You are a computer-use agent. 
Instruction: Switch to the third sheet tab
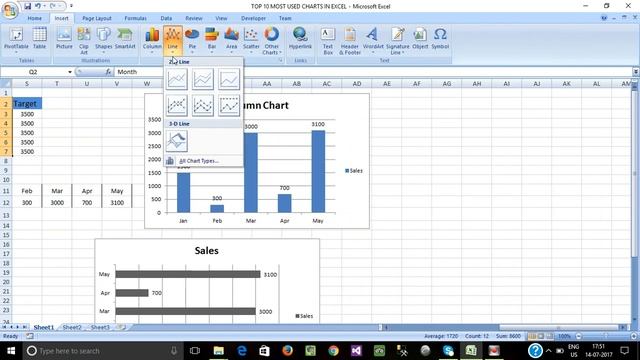point(100,327)
